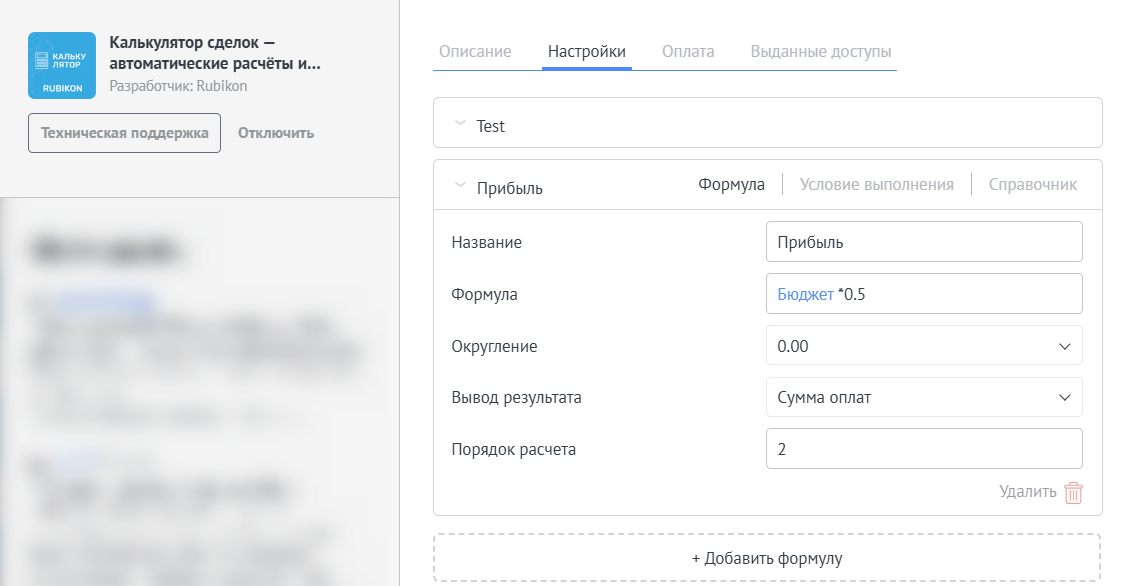
Task: Click the Test section title
Action: [x=490, y=126]
